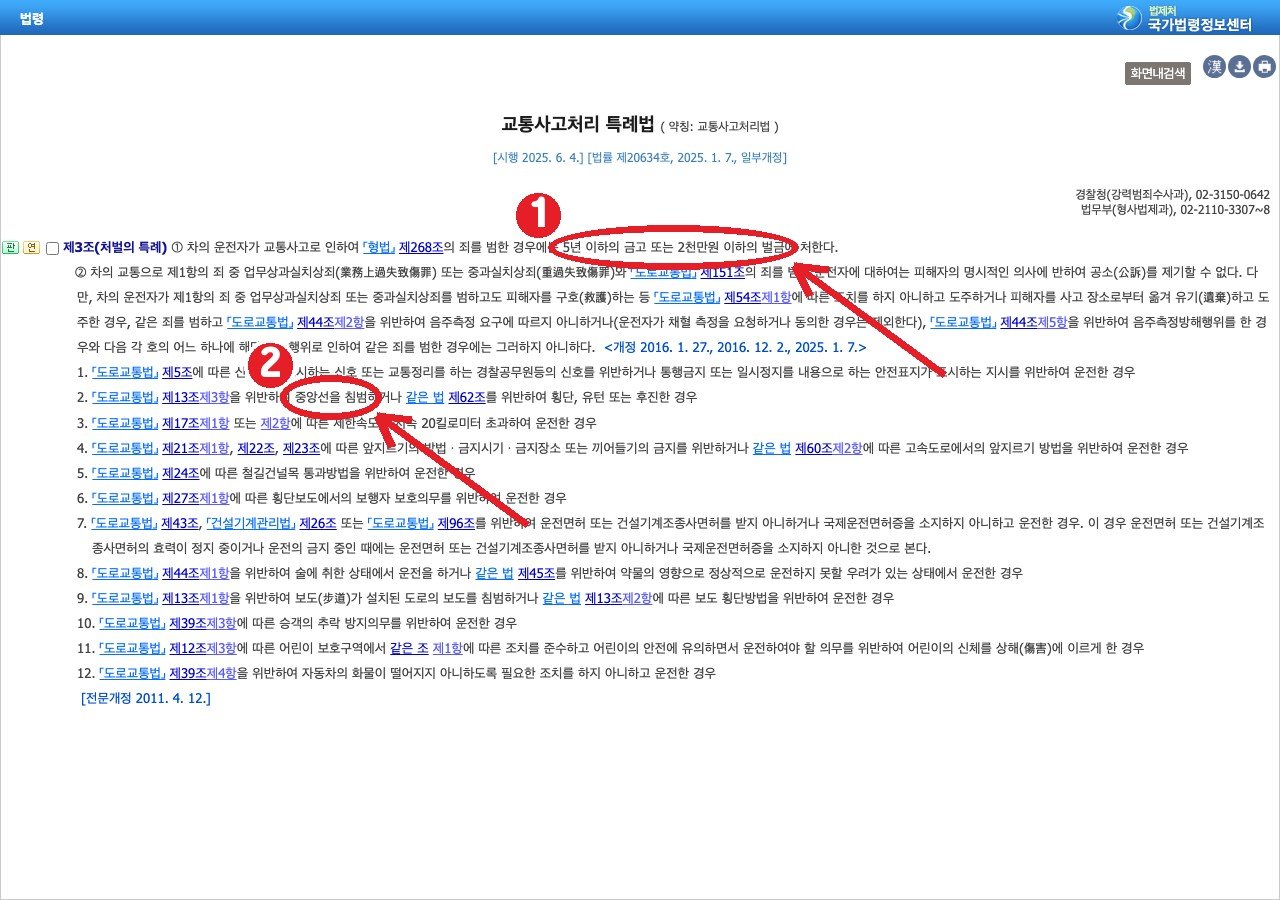Open the 제22조 link in item 4
This screenshot has width=1280, height=900.
click(x=255, y=448)
